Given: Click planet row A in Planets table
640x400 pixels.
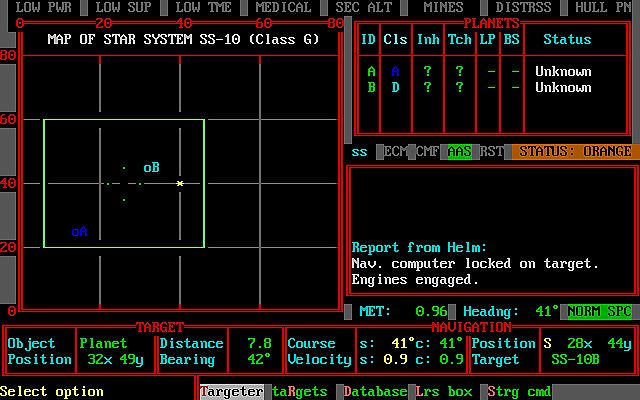Looking at the screenshot, I should click(x=491, y=71).
